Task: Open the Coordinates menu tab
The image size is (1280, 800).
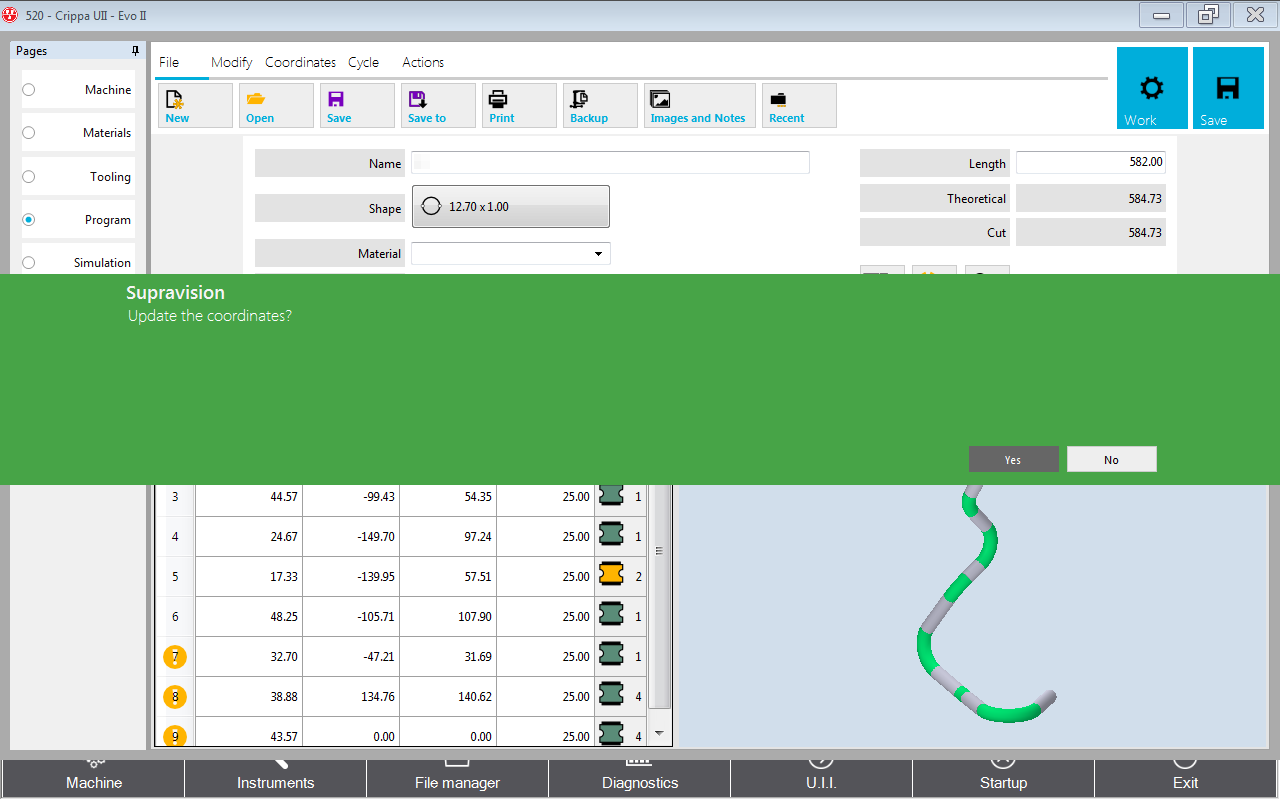Action: click(300, 62)
